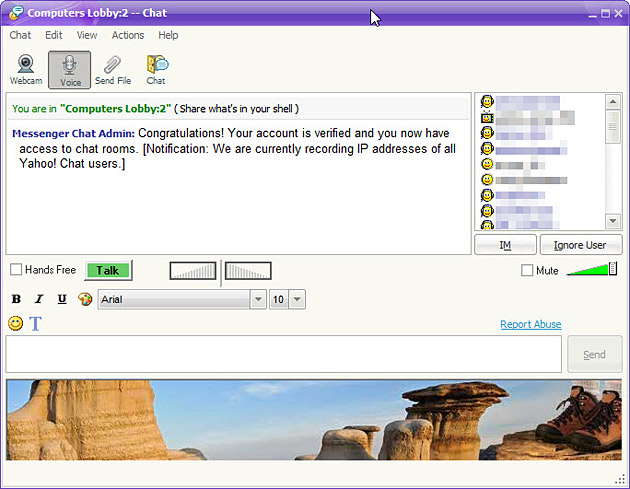Open the Actions menu
The height and width of the screenshot is (489, 630).
click(128, 35)
